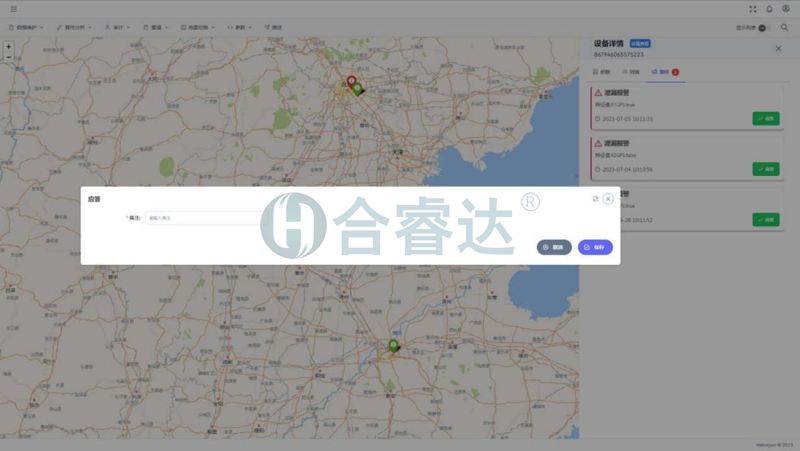This screenshot has height=451, width=800.
Task: Switch to the 参数 tab in device details
Action: [x=602, y=72]
